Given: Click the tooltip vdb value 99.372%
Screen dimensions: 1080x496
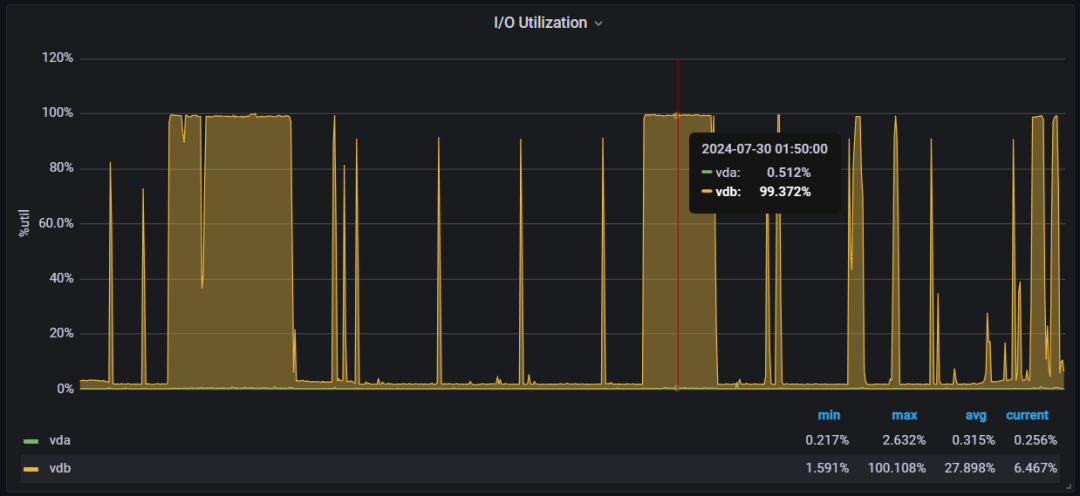Looking at the screenshot, I should point(785,192).
